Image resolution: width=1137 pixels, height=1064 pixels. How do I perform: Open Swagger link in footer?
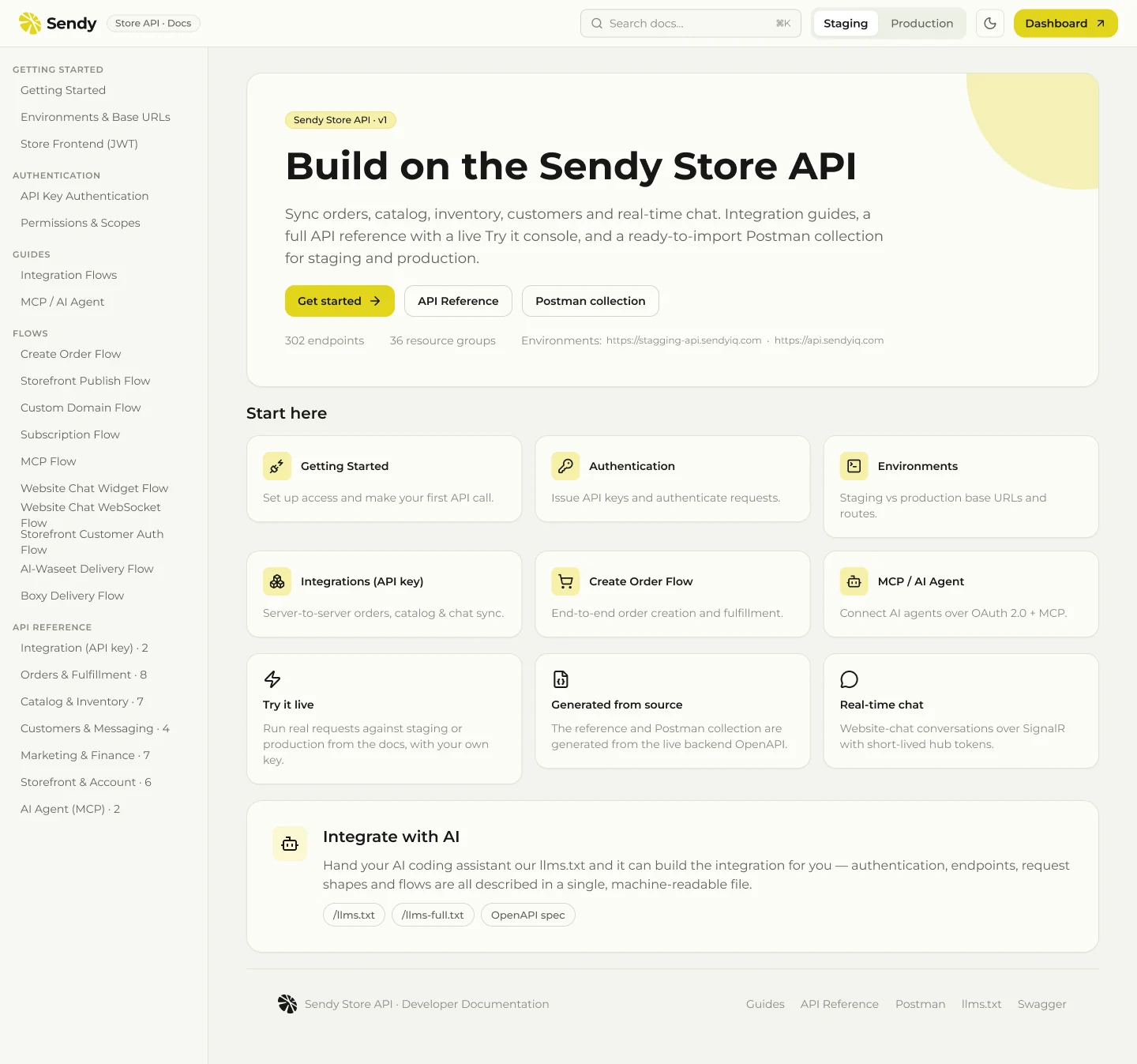click(x=1041, y=1004)
